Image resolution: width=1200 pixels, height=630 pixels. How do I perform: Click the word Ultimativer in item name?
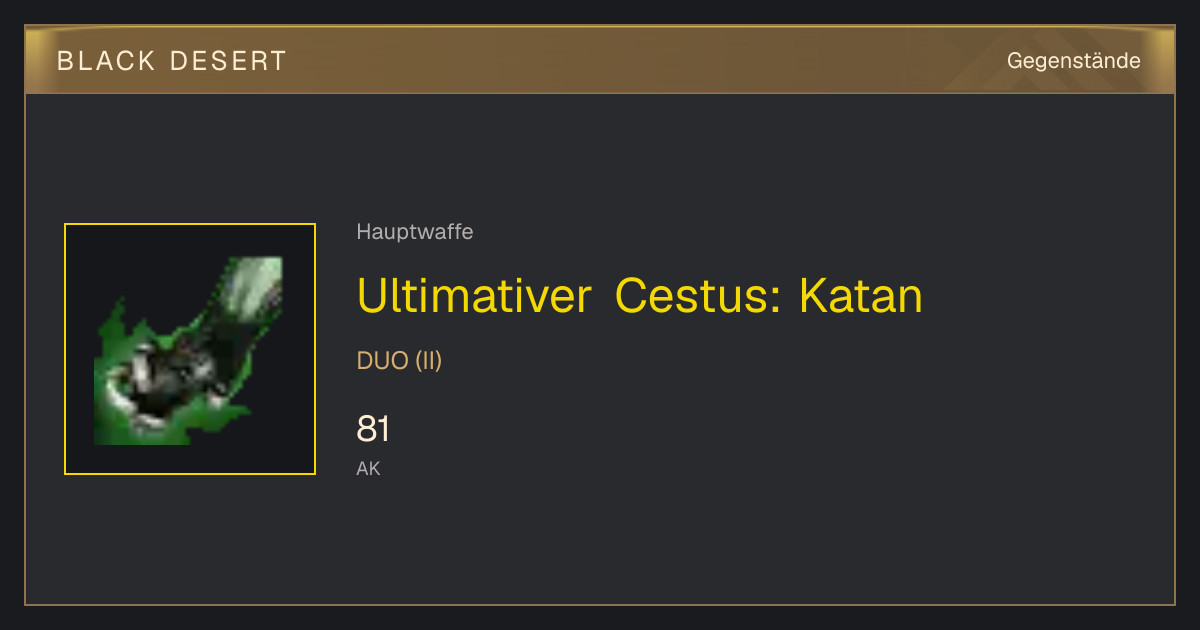point(474,296)
